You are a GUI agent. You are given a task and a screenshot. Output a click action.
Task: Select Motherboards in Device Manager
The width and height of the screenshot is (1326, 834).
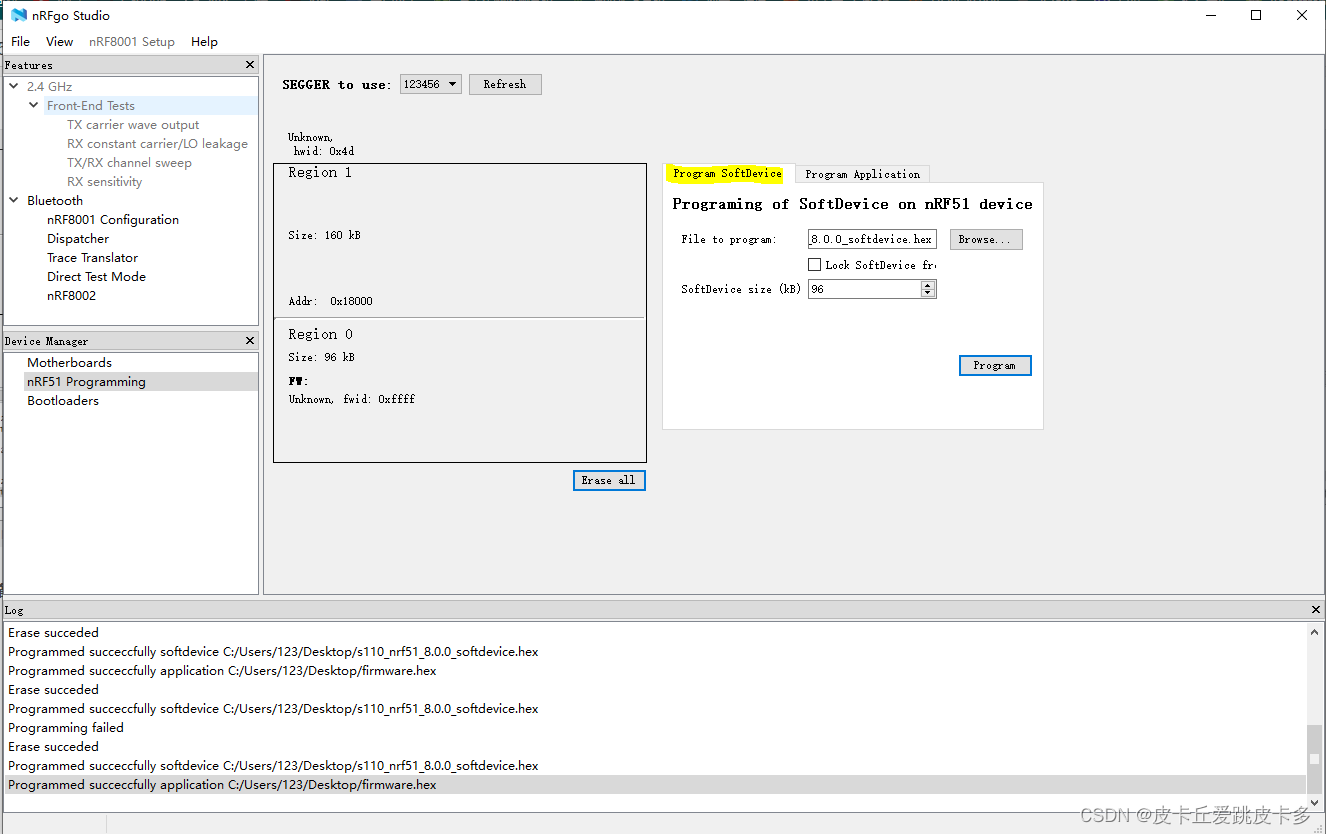(x=69, y=363)
